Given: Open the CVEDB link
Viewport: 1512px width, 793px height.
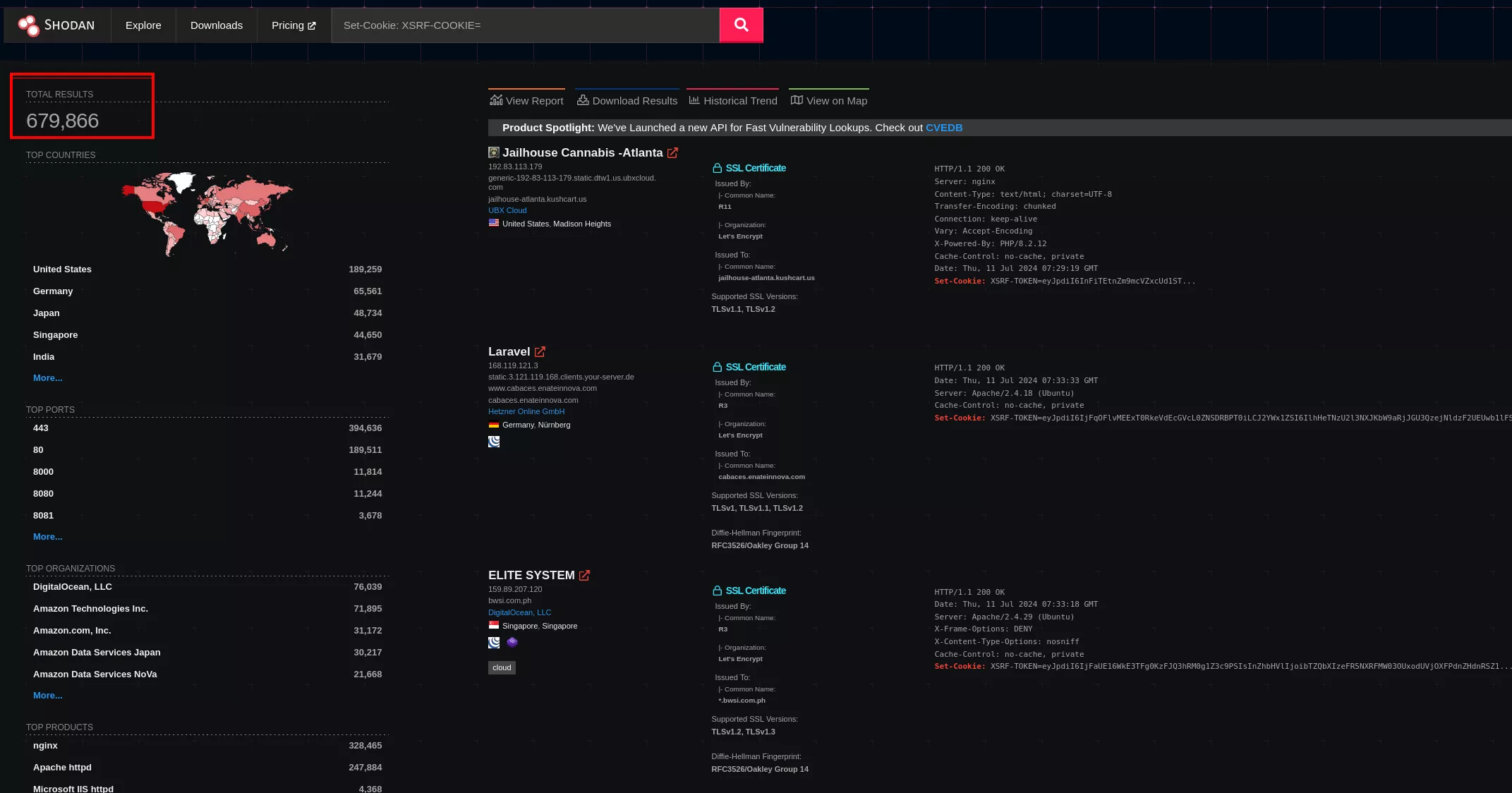Looking at the screenshot, I should [x=944, y=128].
